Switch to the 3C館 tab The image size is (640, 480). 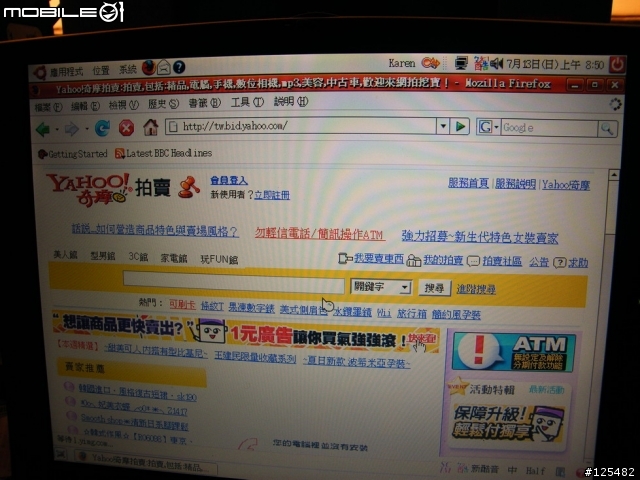138,257
